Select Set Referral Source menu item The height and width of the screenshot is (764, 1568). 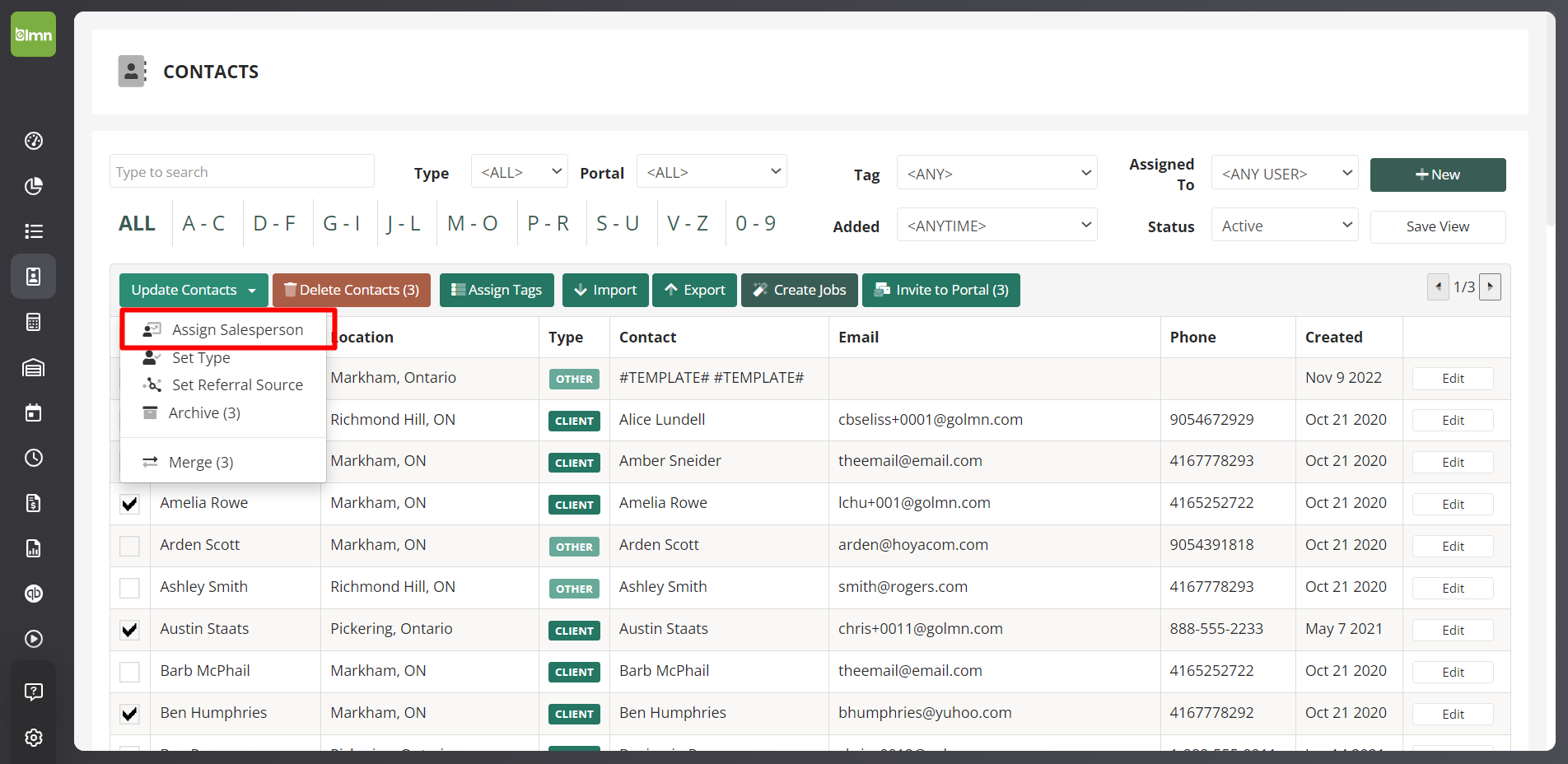[x=223, y=384]
